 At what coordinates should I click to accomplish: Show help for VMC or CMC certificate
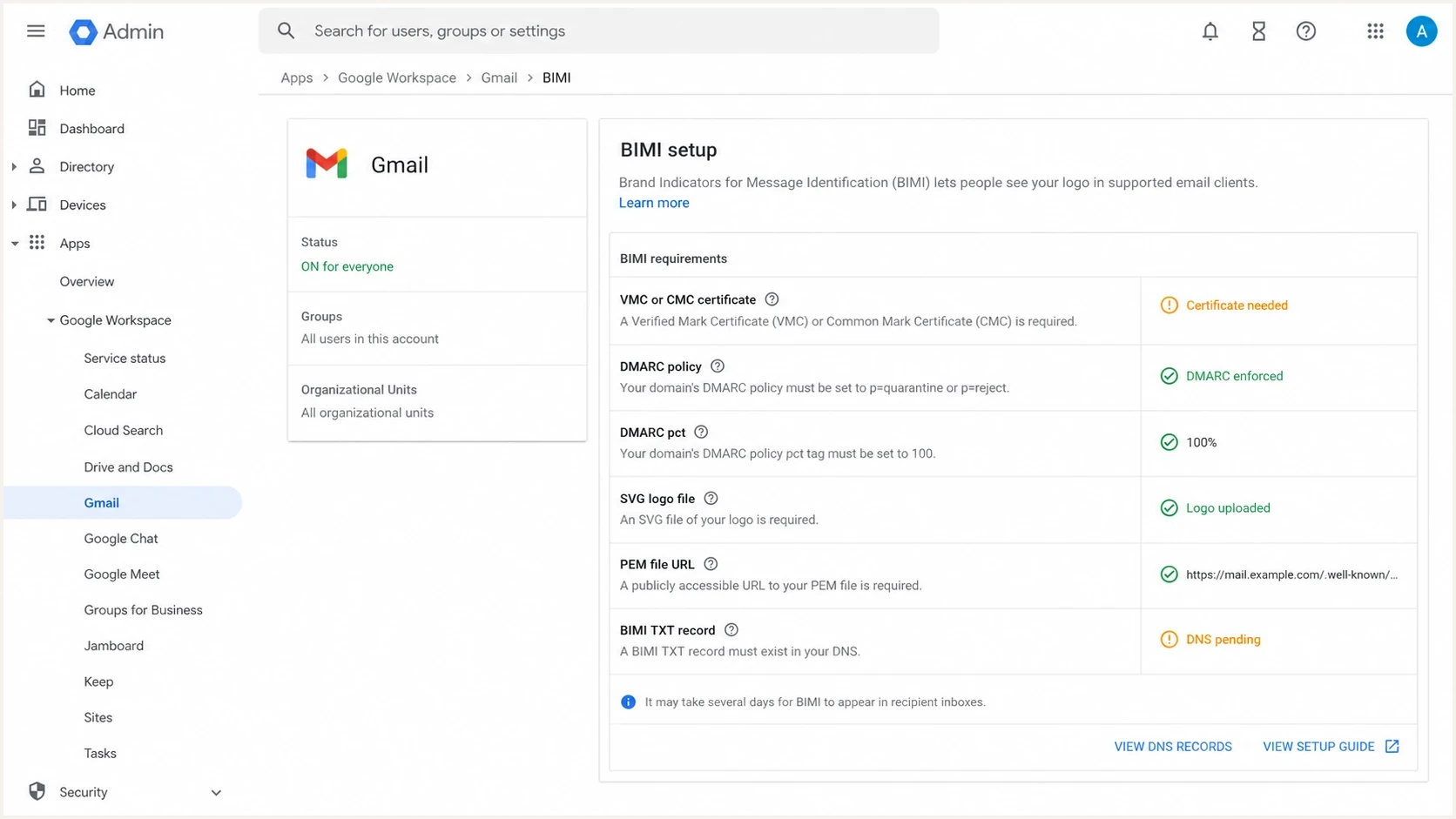click(772, 299)
